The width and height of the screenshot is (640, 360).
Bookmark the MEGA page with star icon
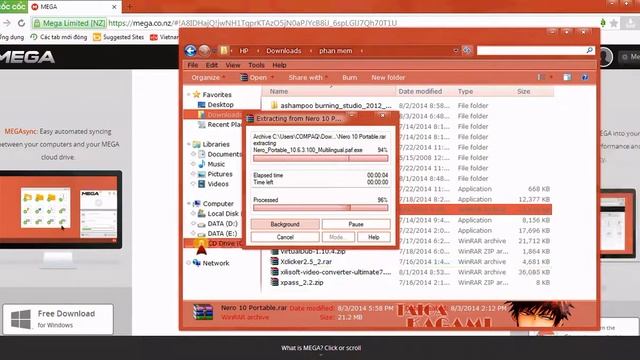point(613,23)
